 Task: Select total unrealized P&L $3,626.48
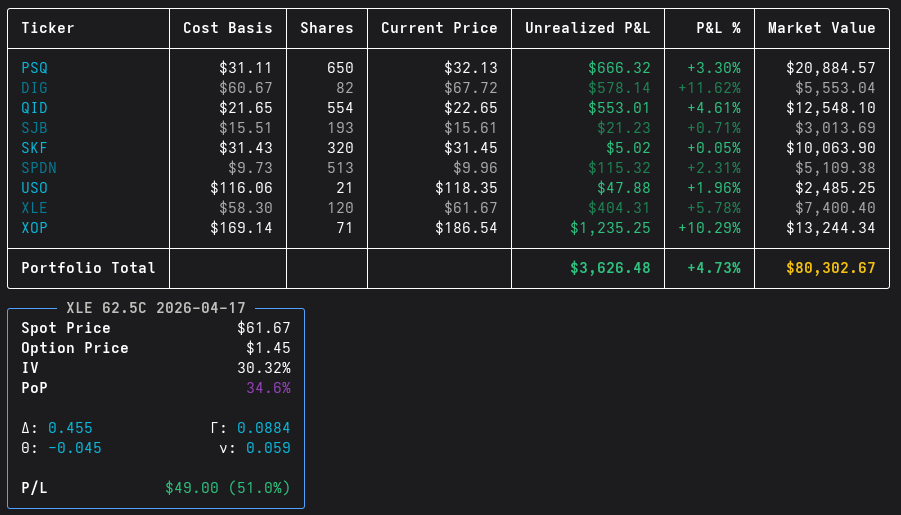610,268
